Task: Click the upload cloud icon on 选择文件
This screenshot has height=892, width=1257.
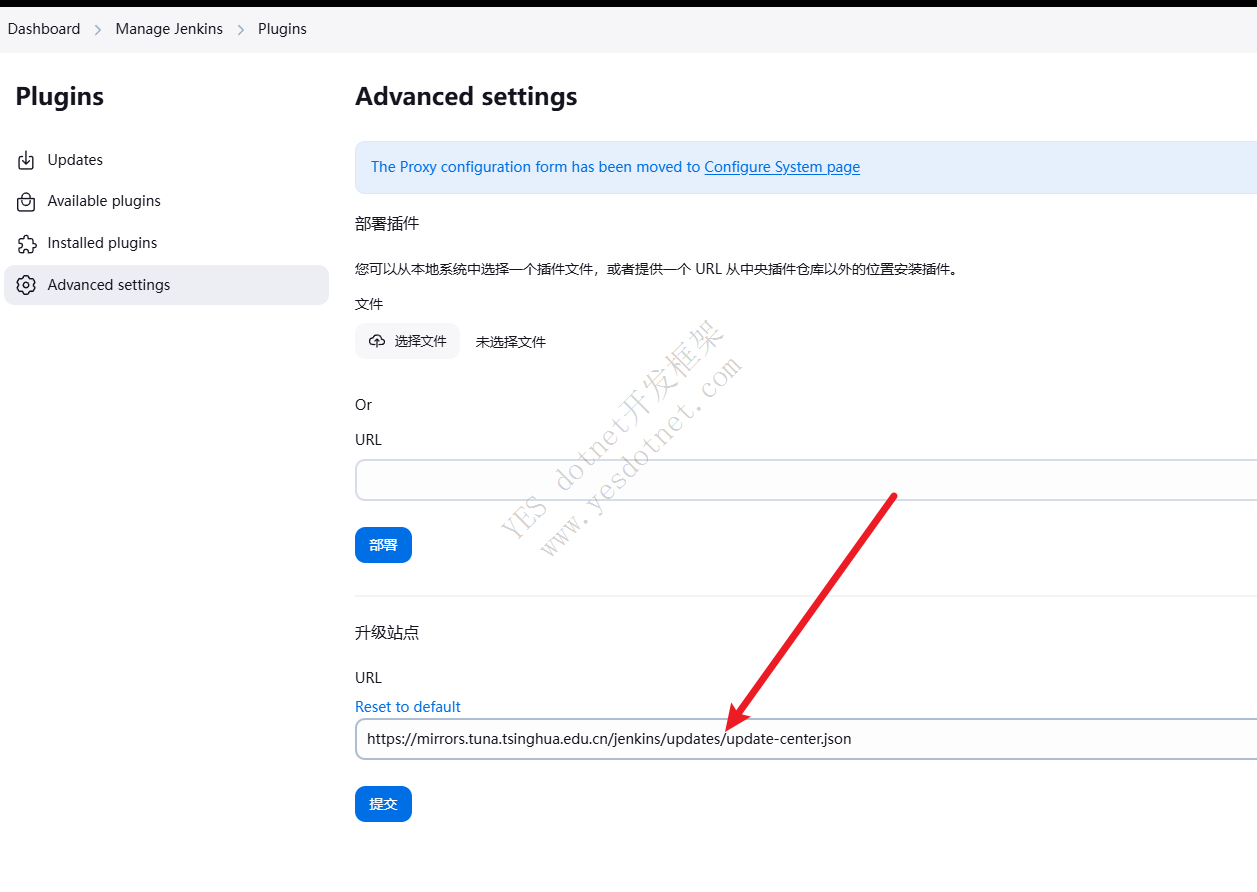Action: coord(377,341)
